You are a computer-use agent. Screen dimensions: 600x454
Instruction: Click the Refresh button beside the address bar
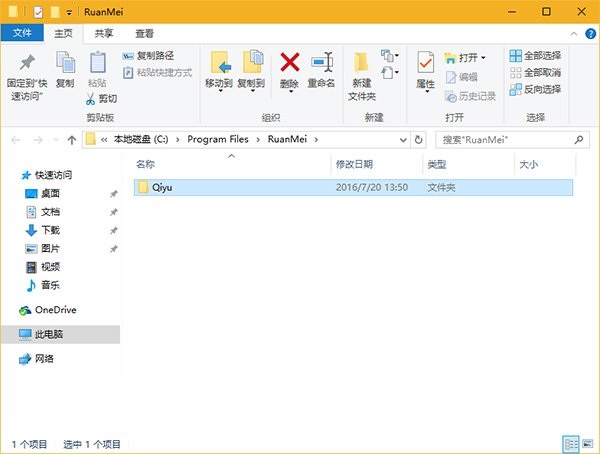[419, 140]
